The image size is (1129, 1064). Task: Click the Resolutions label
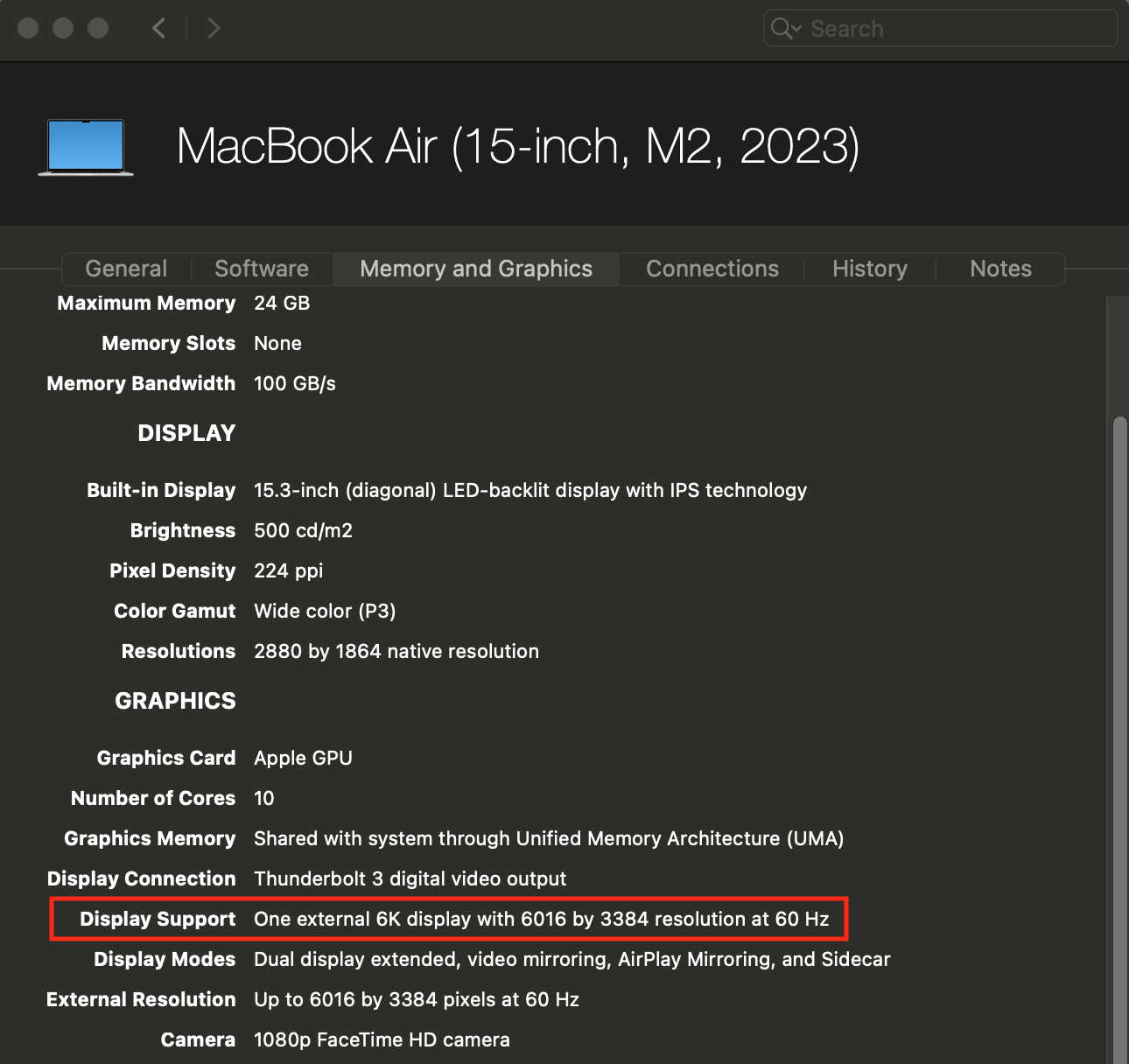179,651
